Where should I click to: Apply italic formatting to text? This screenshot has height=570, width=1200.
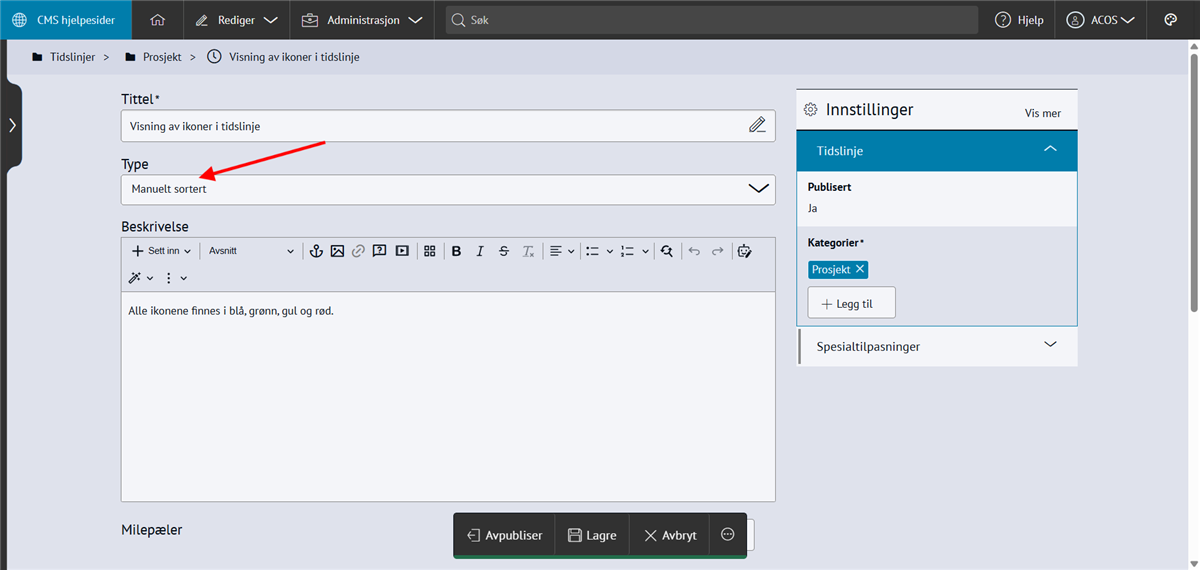(480, 251)
